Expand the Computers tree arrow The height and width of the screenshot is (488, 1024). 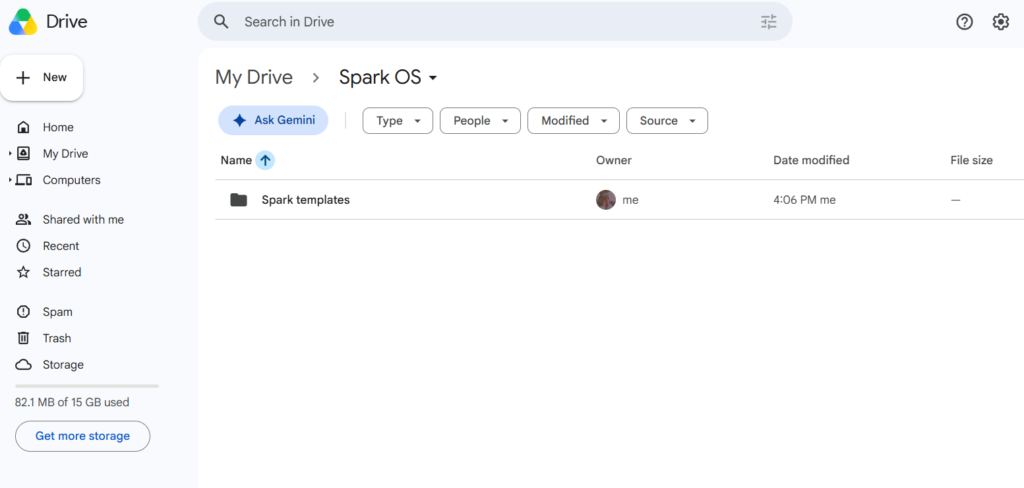pyautogui.click(x=10, y=180)
